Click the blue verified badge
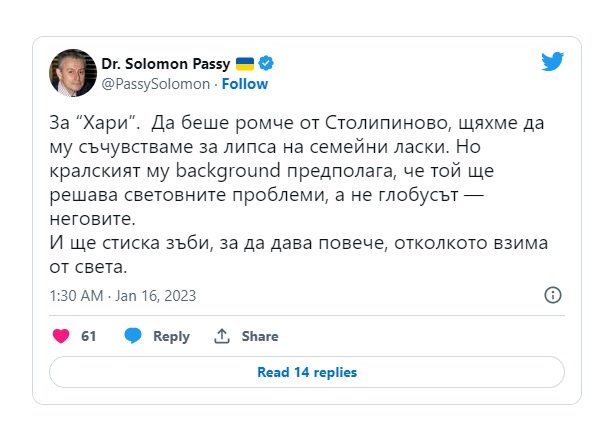Viewport: 606px width, 423px height. (267, 63)
